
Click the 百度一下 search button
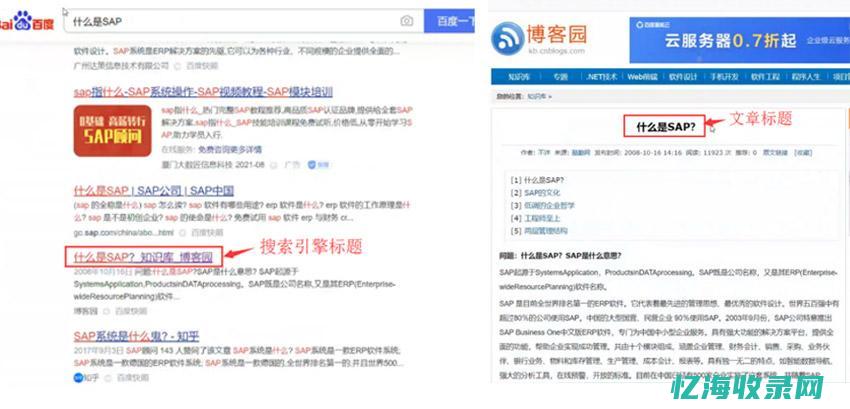(449, 21)
